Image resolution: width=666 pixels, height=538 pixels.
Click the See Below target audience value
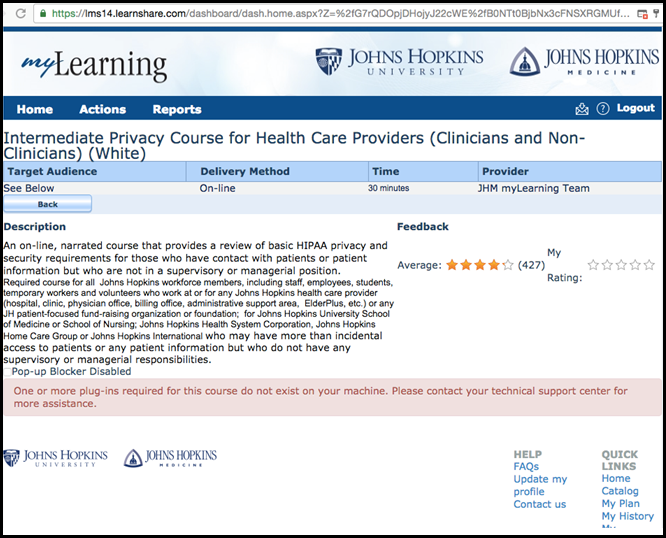tap(29, 188)
